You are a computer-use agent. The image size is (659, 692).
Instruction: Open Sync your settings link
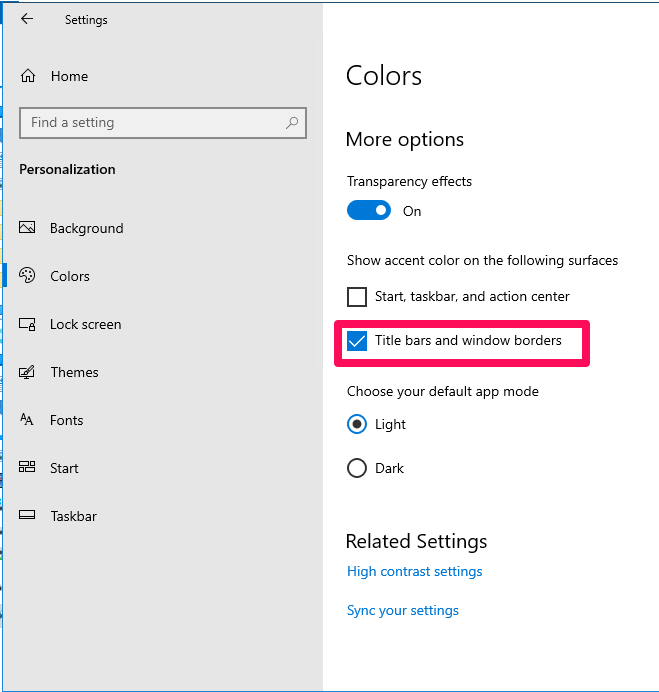point(403,610)
